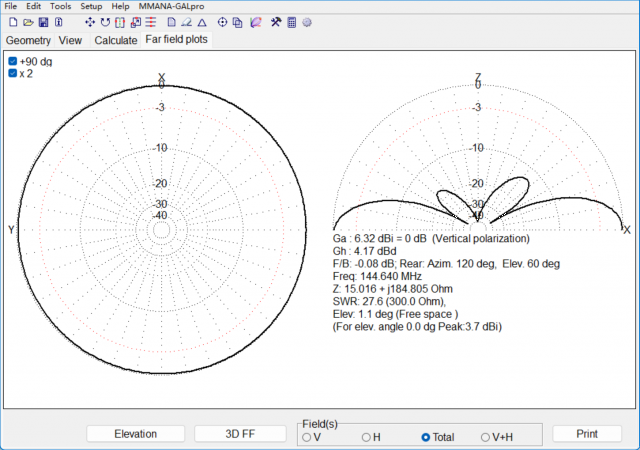640x450 pixels.
Task: Switch to the Geometry tab
Action: (28, 41)
